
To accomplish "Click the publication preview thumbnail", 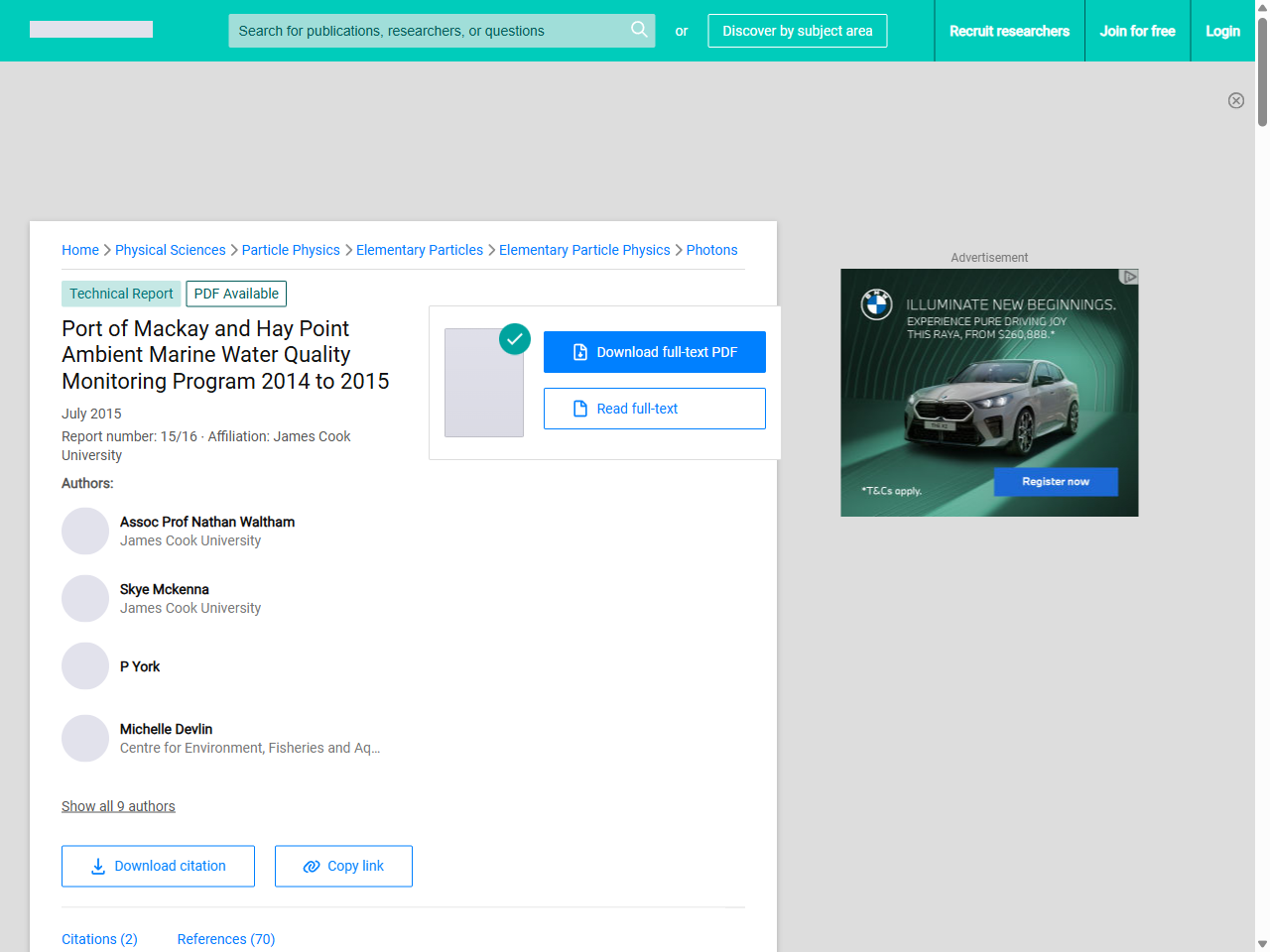I will [x=483, y=384].
